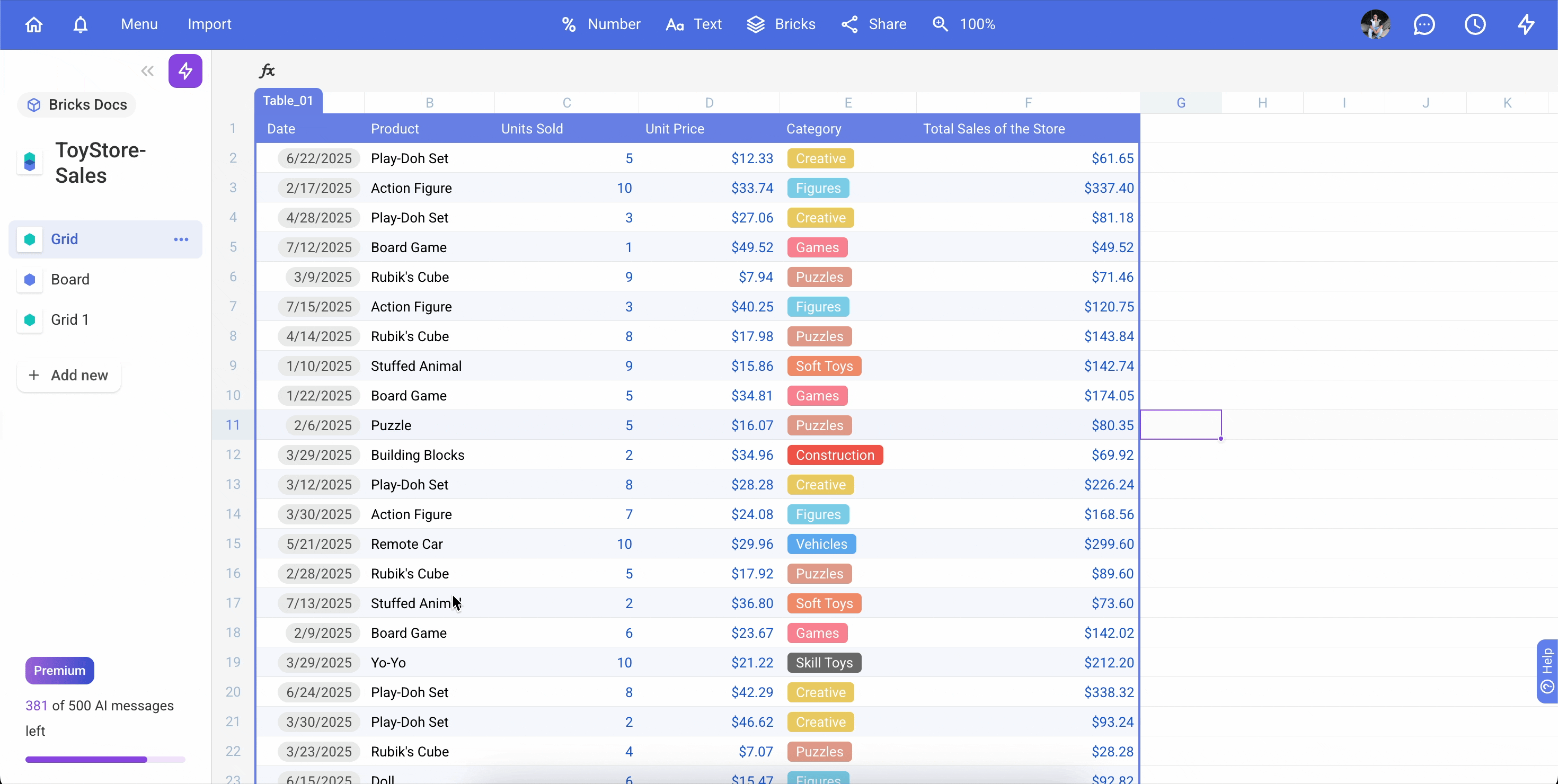Select the Grid 1 sheet in the sidebar
Screen dimensions: 1558x784
71,319
